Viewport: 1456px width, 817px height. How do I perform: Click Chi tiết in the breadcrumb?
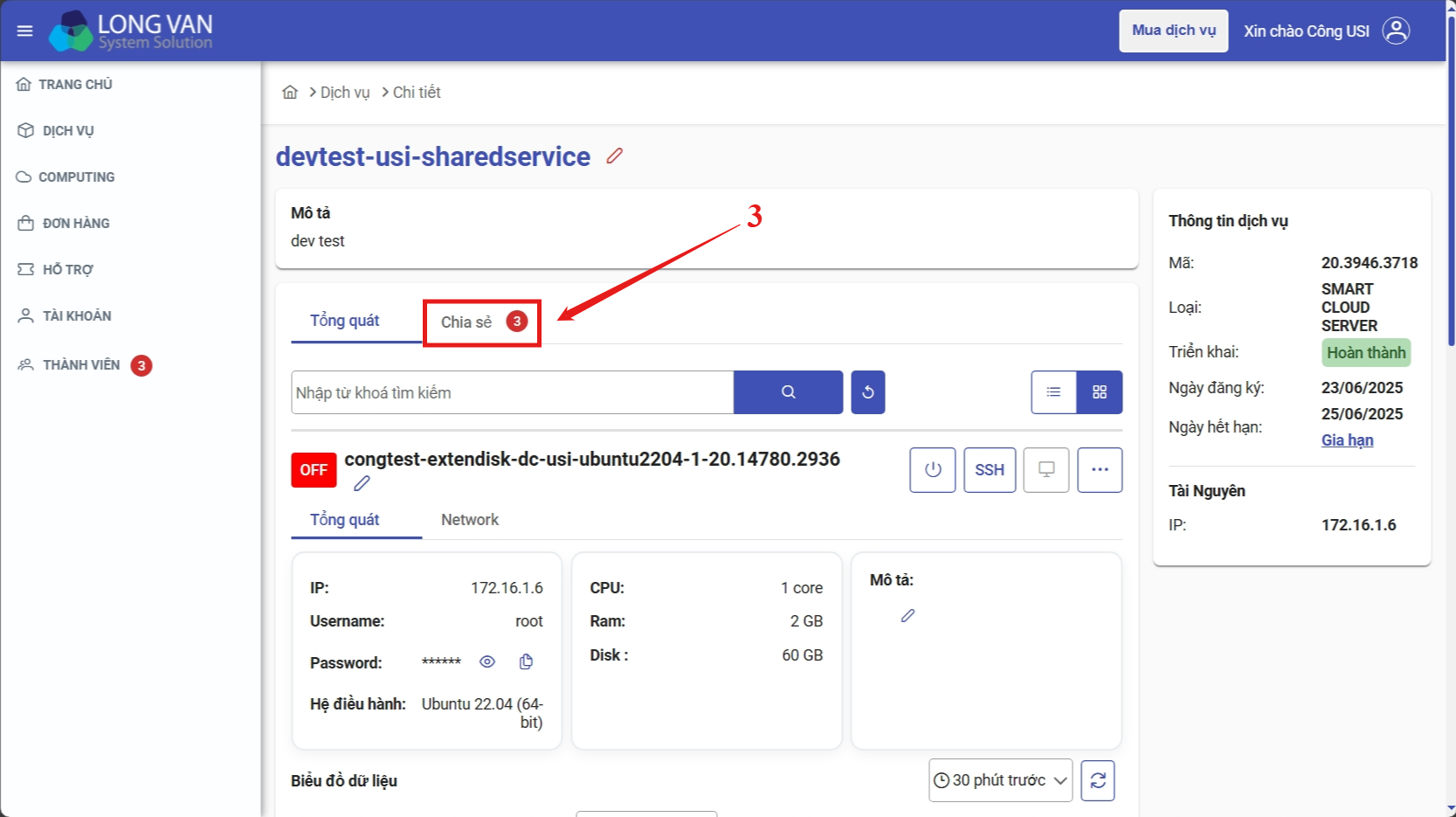[417, 93]
